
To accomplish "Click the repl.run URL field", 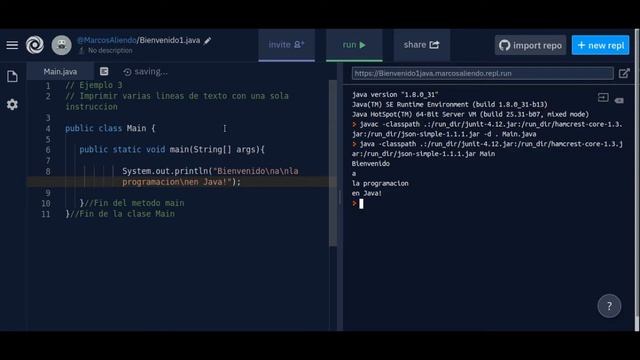I will coord(482,73).
